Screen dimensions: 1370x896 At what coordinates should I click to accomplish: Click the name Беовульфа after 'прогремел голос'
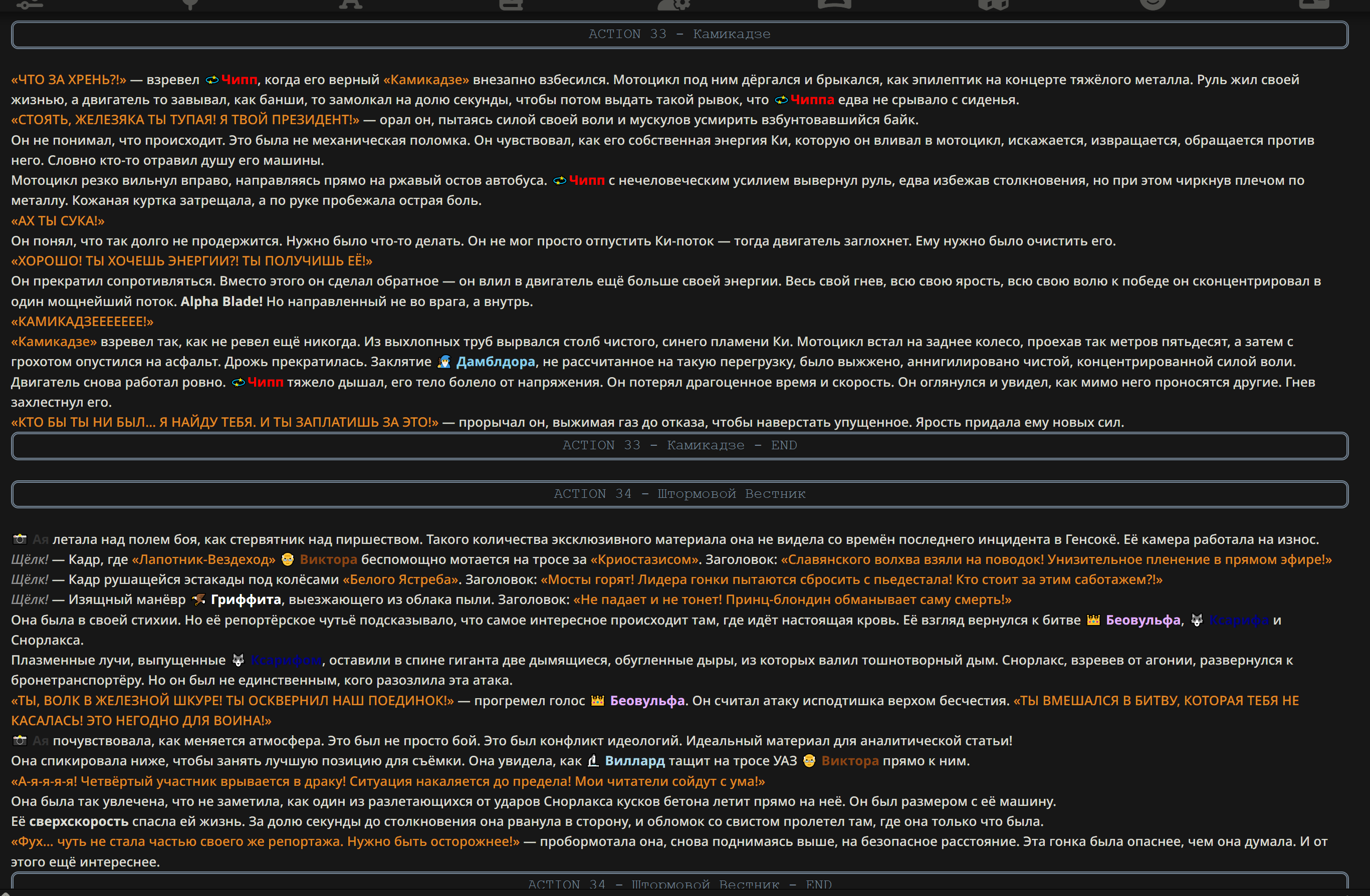647,701
